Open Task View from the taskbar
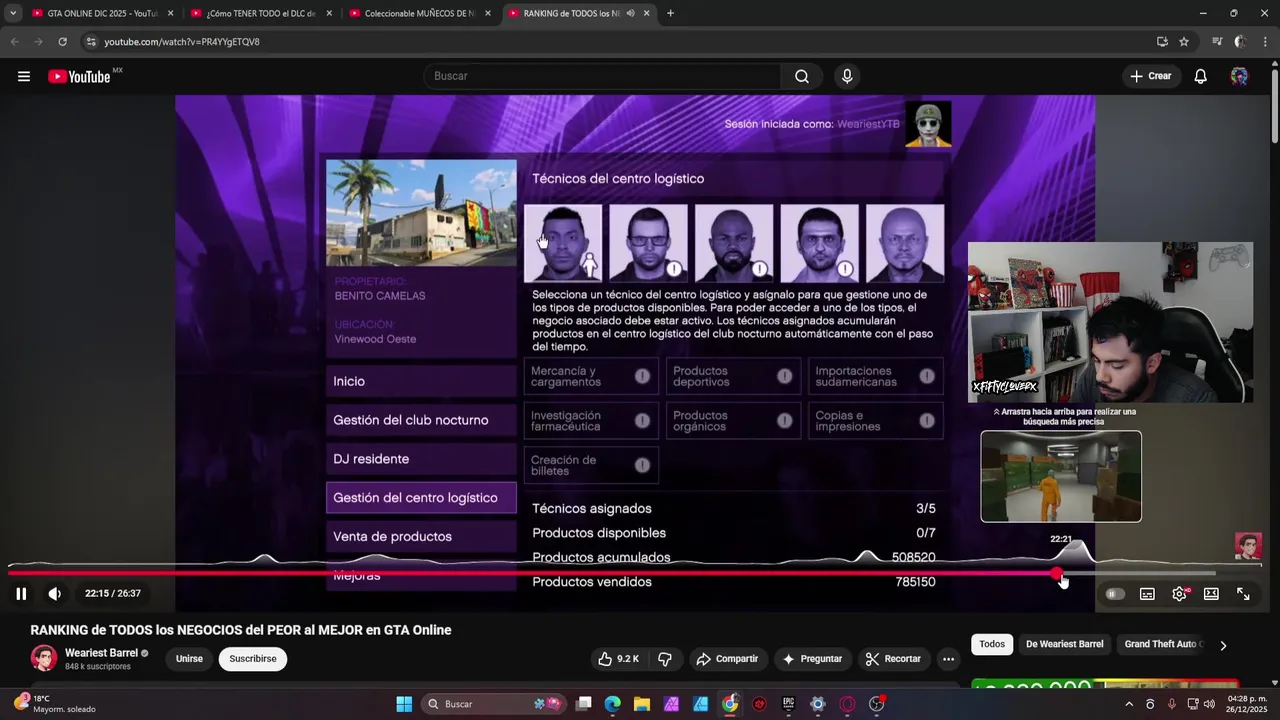Screen dimensions: 1280x720 pyautogui.click(x=584, y=704)
